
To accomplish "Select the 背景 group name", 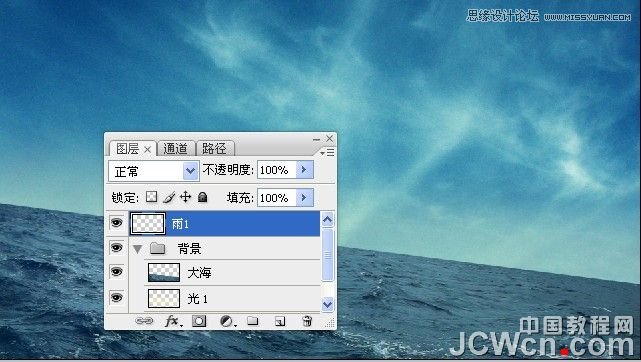I will (x=189, y=248).
